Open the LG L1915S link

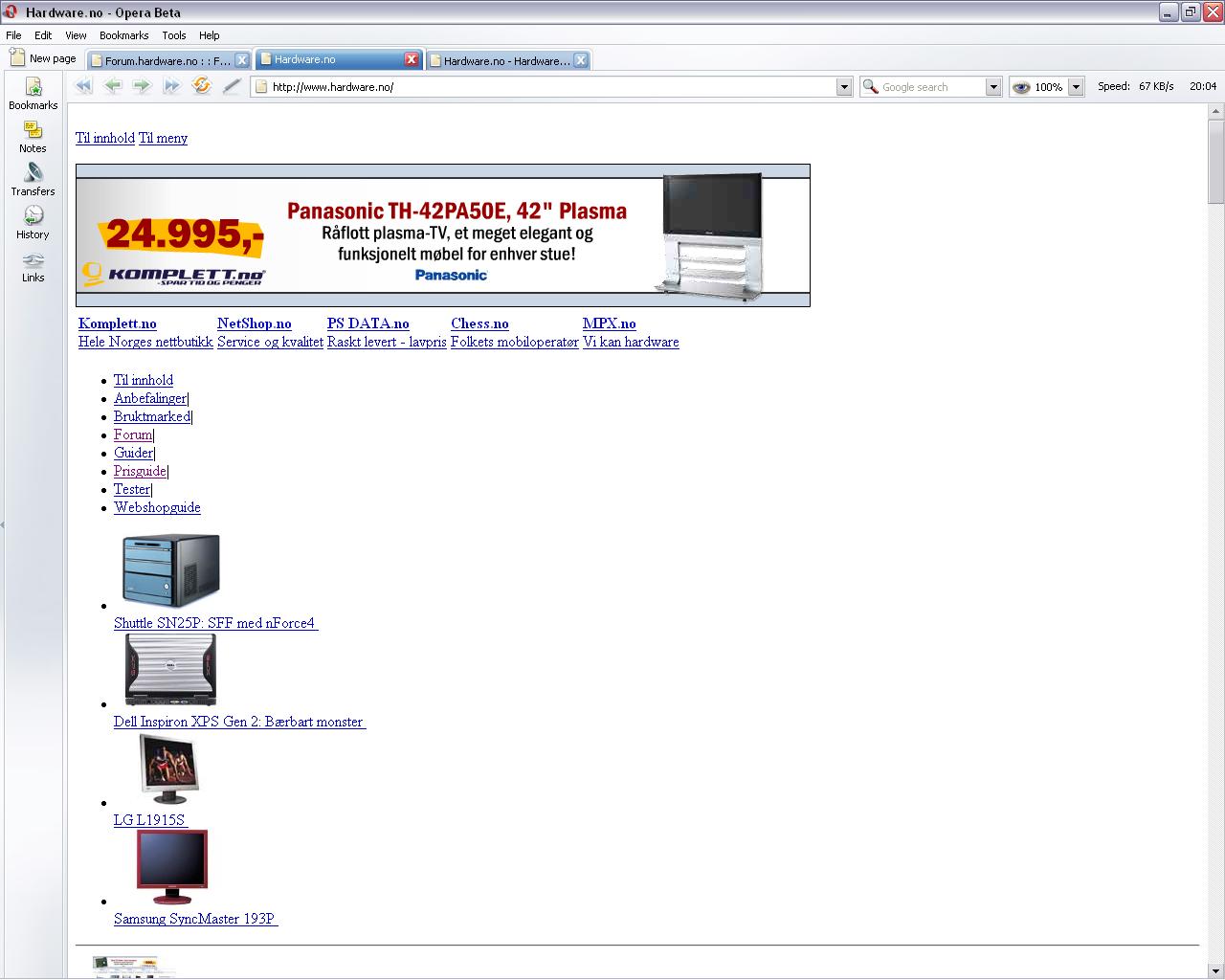(x=150, y=820)
